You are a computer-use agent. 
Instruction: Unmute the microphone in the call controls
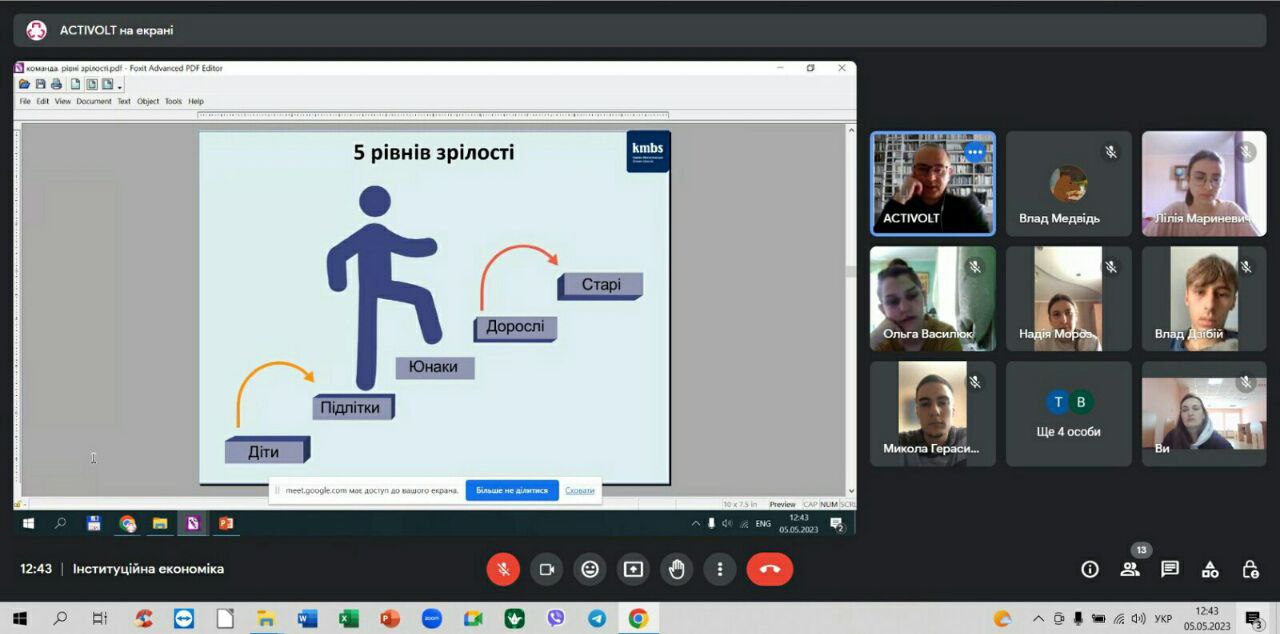pos(503,569)
